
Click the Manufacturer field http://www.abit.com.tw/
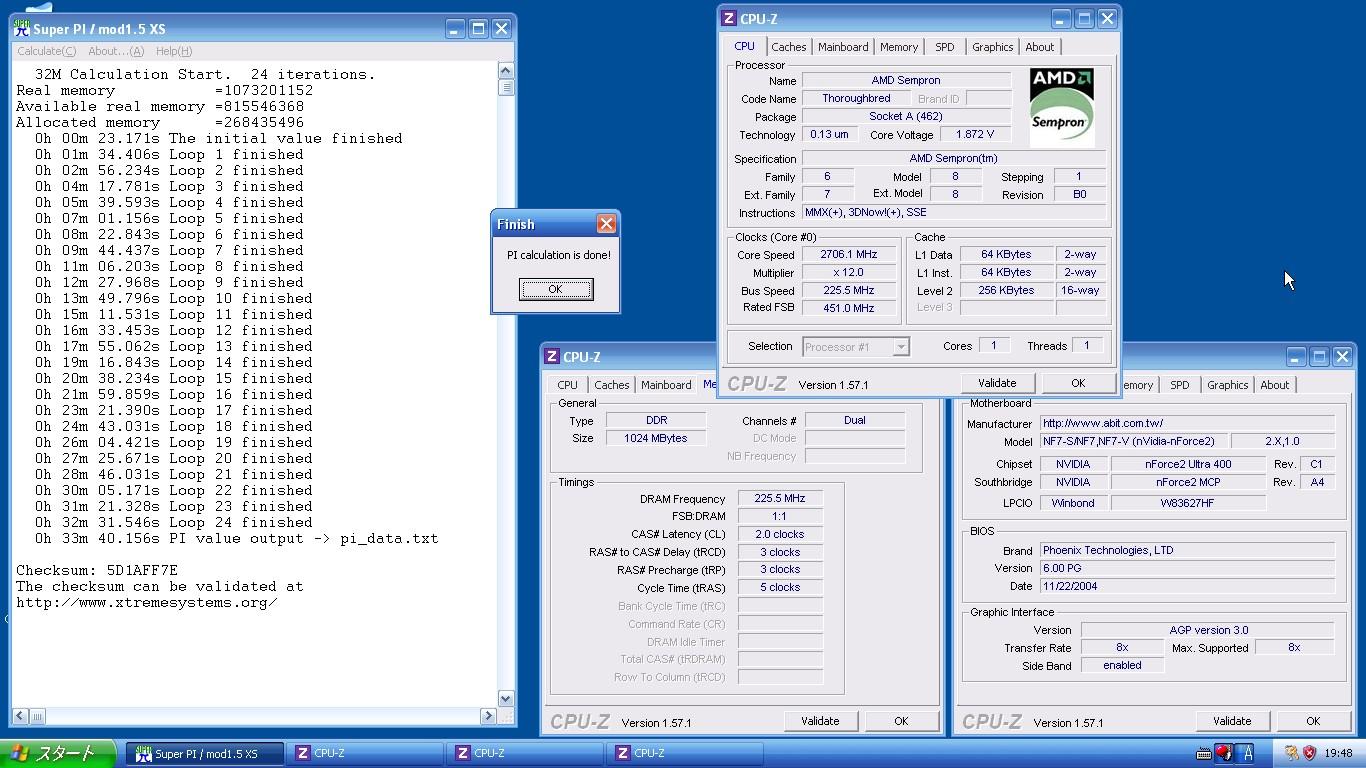coord(1187,424)
